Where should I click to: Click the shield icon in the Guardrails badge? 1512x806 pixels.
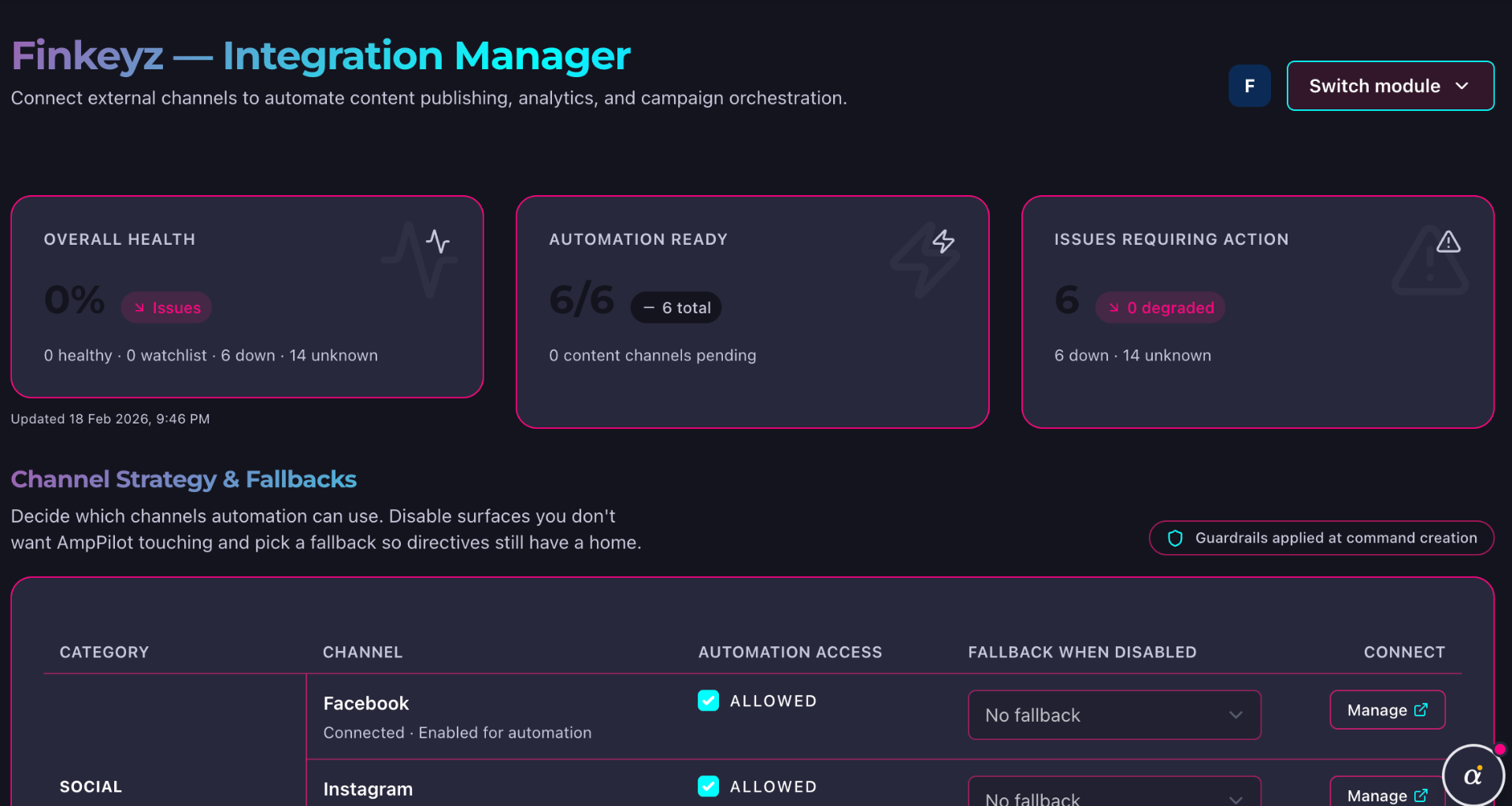click(1175, 538)
